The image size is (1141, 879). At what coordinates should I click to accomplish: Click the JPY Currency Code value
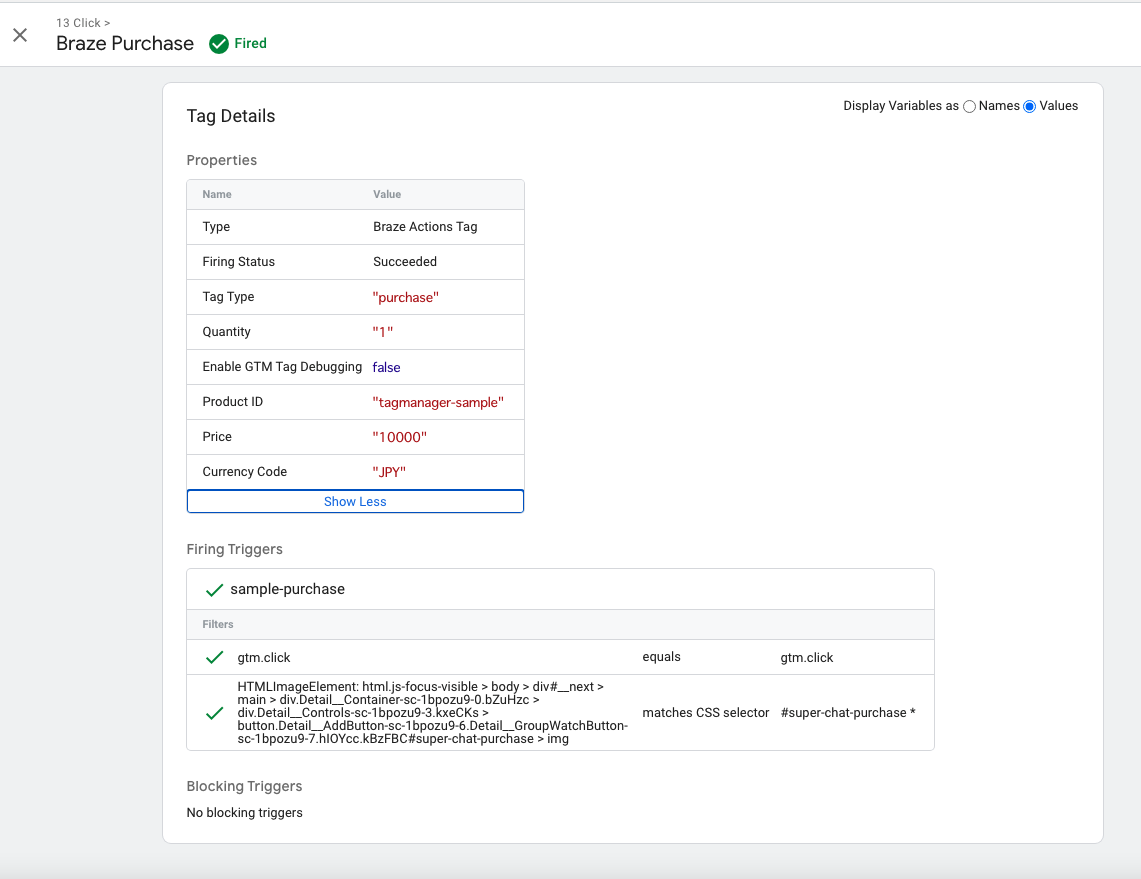tap(390, 471)
